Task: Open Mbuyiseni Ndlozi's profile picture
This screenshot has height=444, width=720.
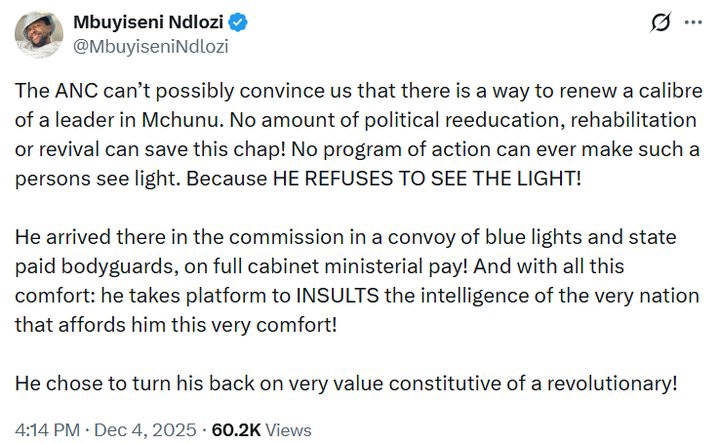Action: [x=38, y=34]
